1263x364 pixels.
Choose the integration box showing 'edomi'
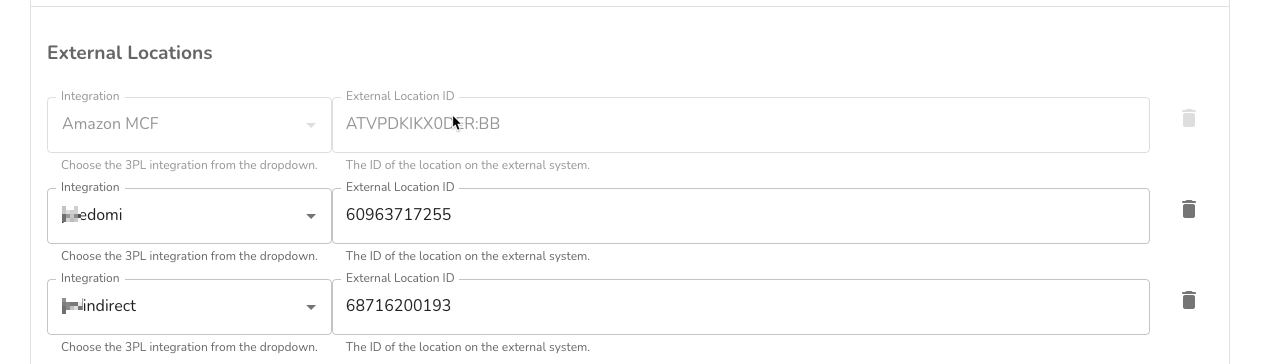pos(189,216)
